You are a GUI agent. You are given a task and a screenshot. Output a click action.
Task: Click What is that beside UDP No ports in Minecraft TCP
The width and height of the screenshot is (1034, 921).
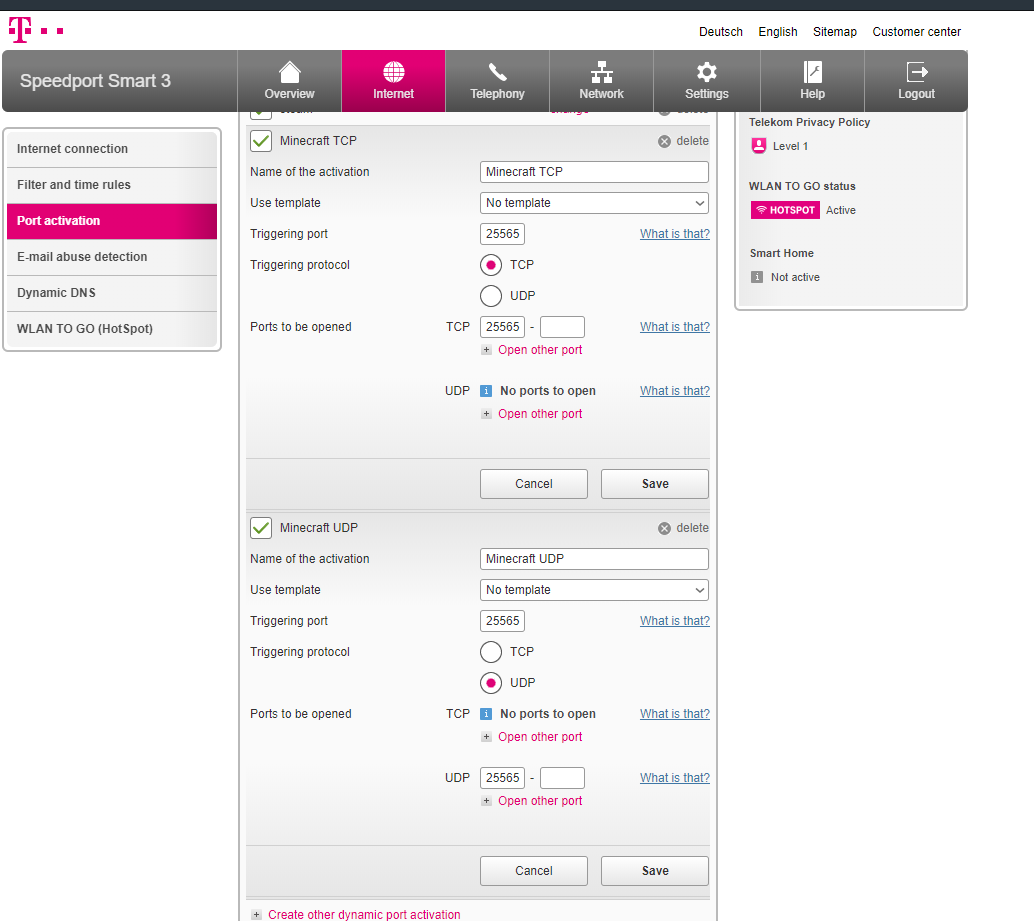click(x=675, y=391)
